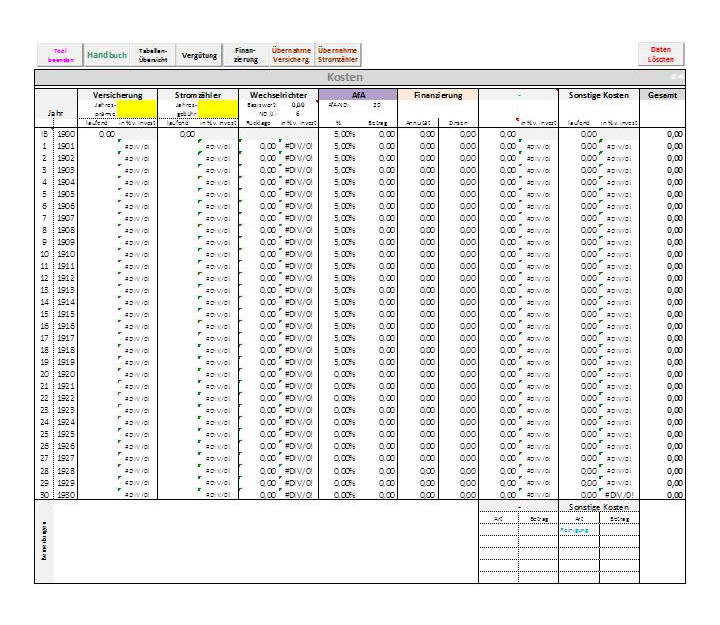Select the Finanzierung column header
The width and height of the screenshot is (720, 625).
click(x=438, y=95)
